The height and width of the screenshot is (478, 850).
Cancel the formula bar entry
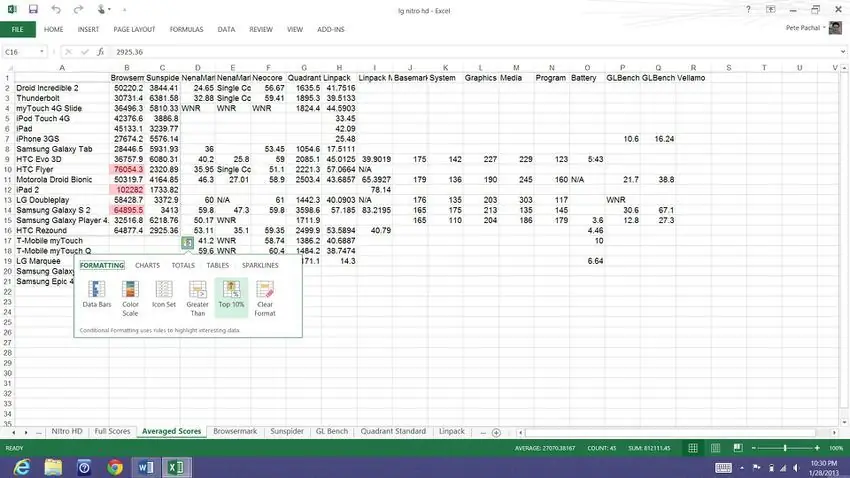click(68, 51)
